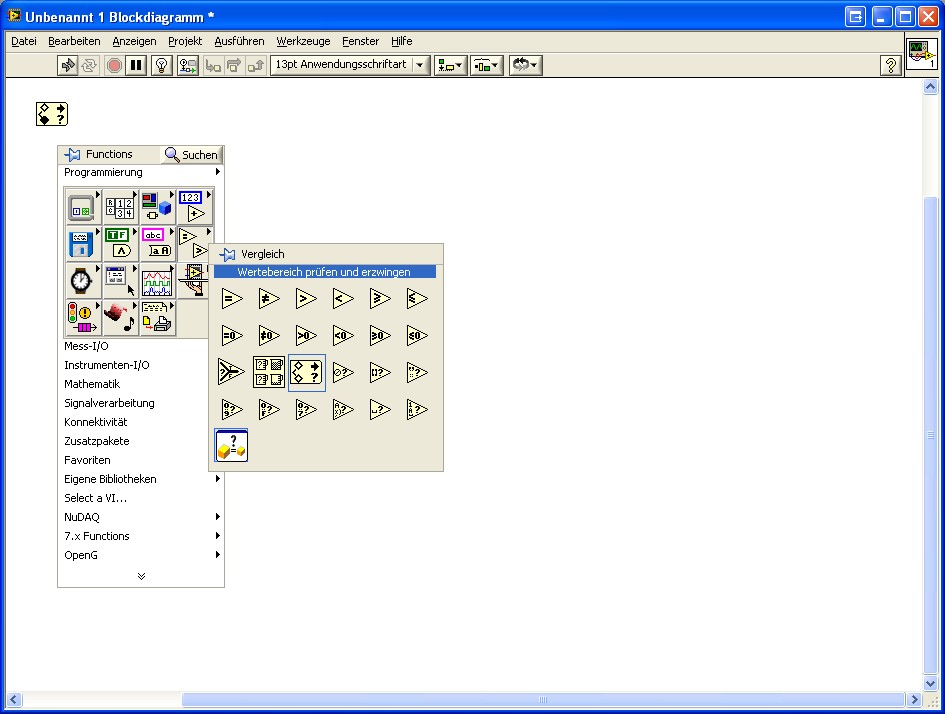
Task: Open the Fenster menu
Action: click(360, 41)
